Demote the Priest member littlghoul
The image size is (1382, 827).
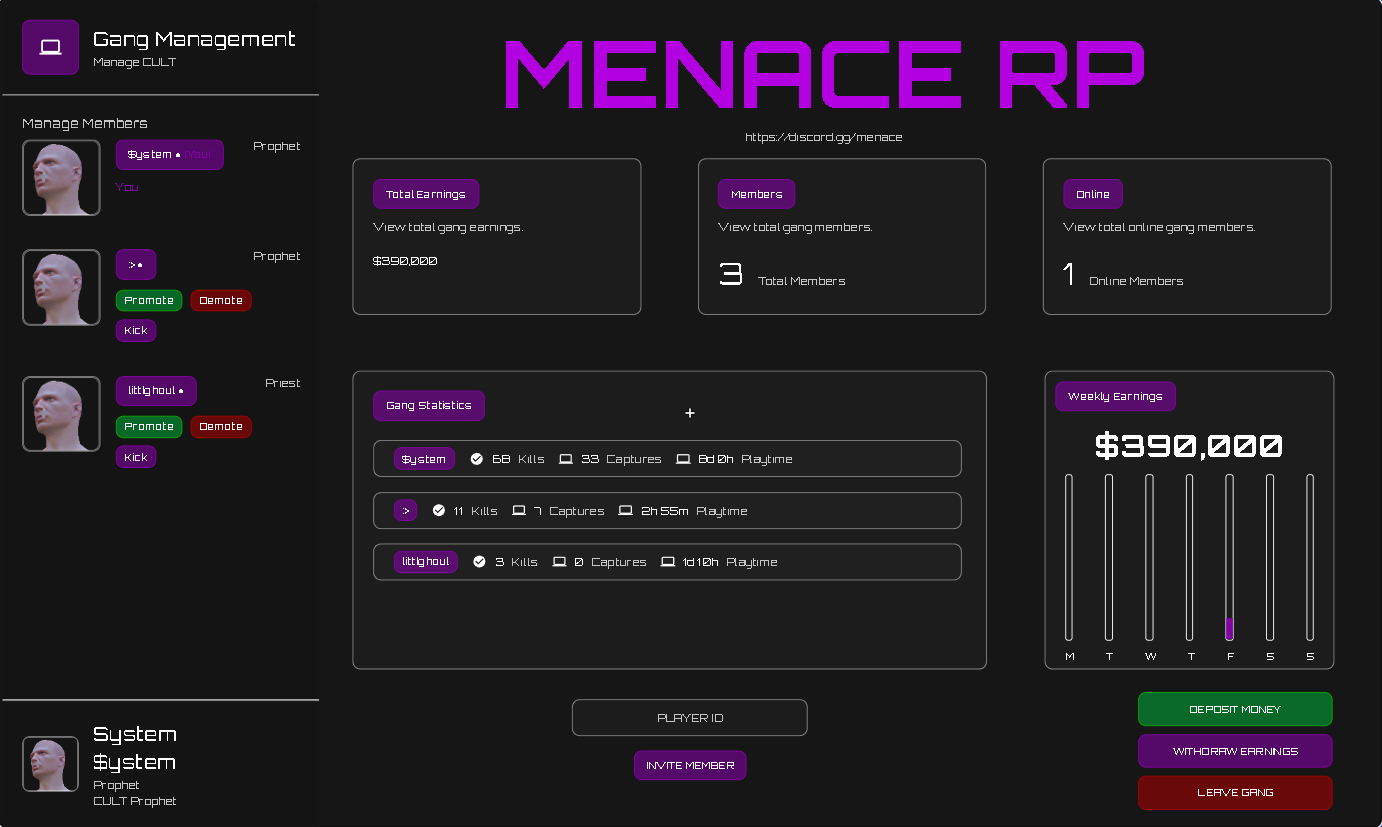pyautogui.click(x=221, y=427)
